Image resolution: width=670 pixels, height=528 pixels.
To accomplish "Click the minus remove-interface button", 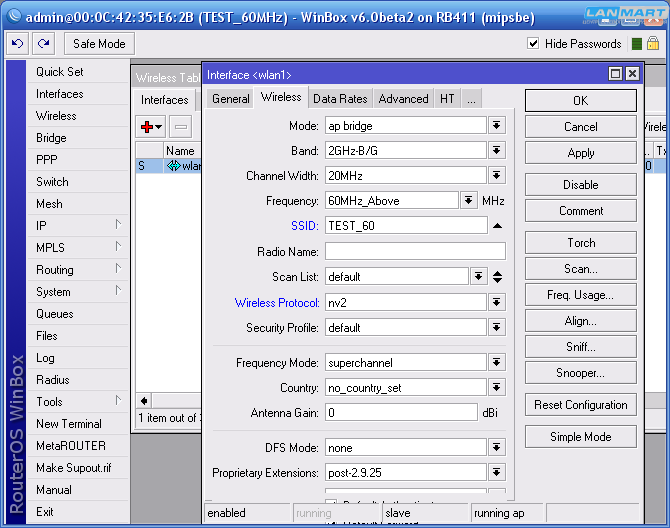I will (x=181, y=126).
